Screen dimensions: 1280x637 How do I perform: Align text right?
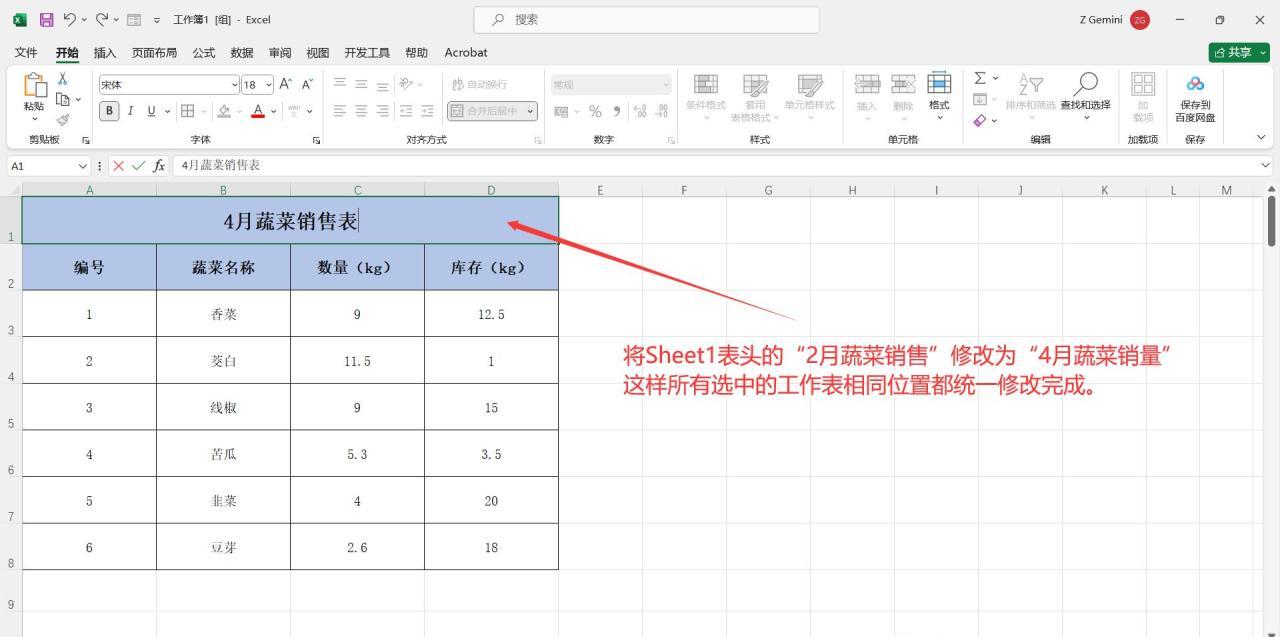(382, 111)
